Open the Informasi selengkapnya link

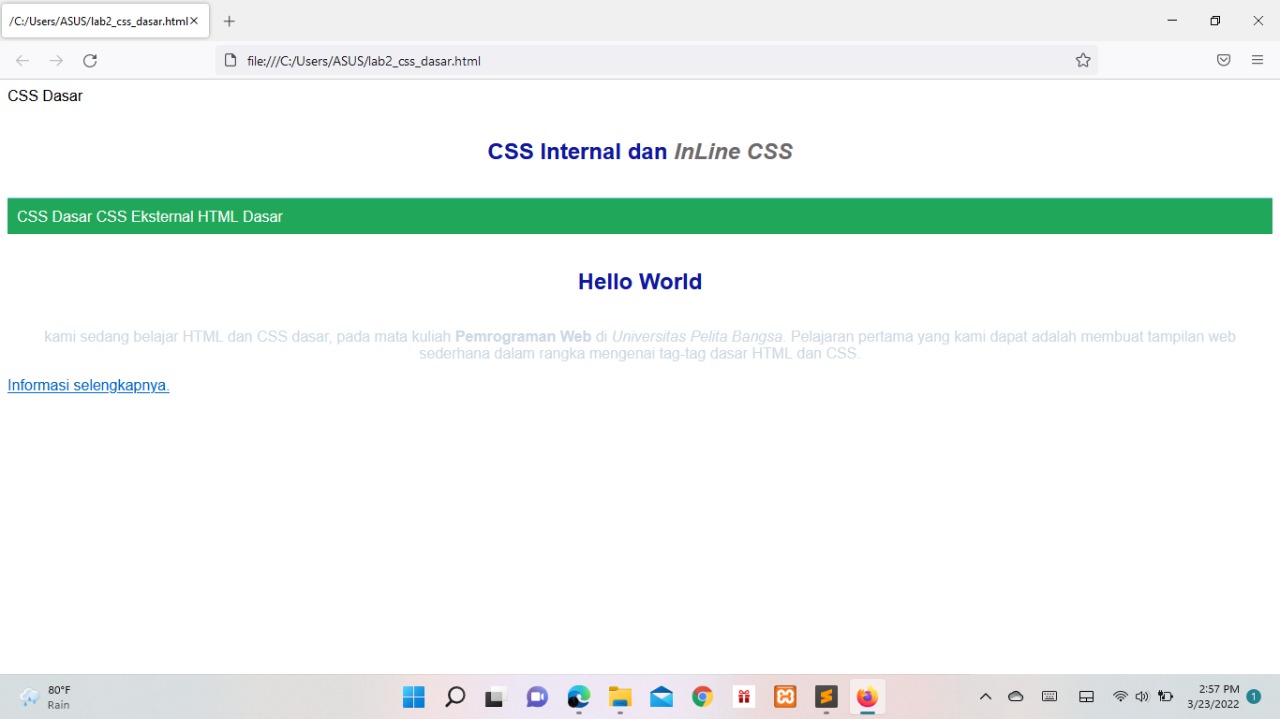pyautogui.click(x=88, y=385)
